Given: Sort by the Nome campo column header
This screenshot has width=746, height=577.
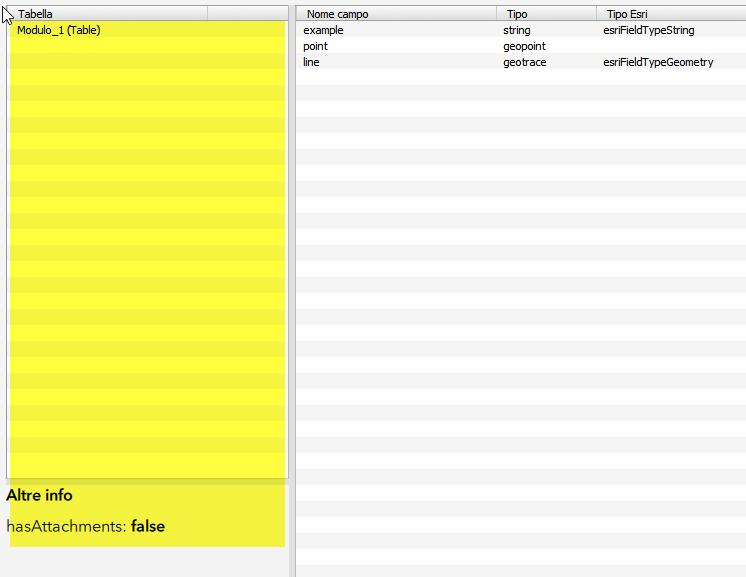Looking at the screenshot, I should [396, 14].
